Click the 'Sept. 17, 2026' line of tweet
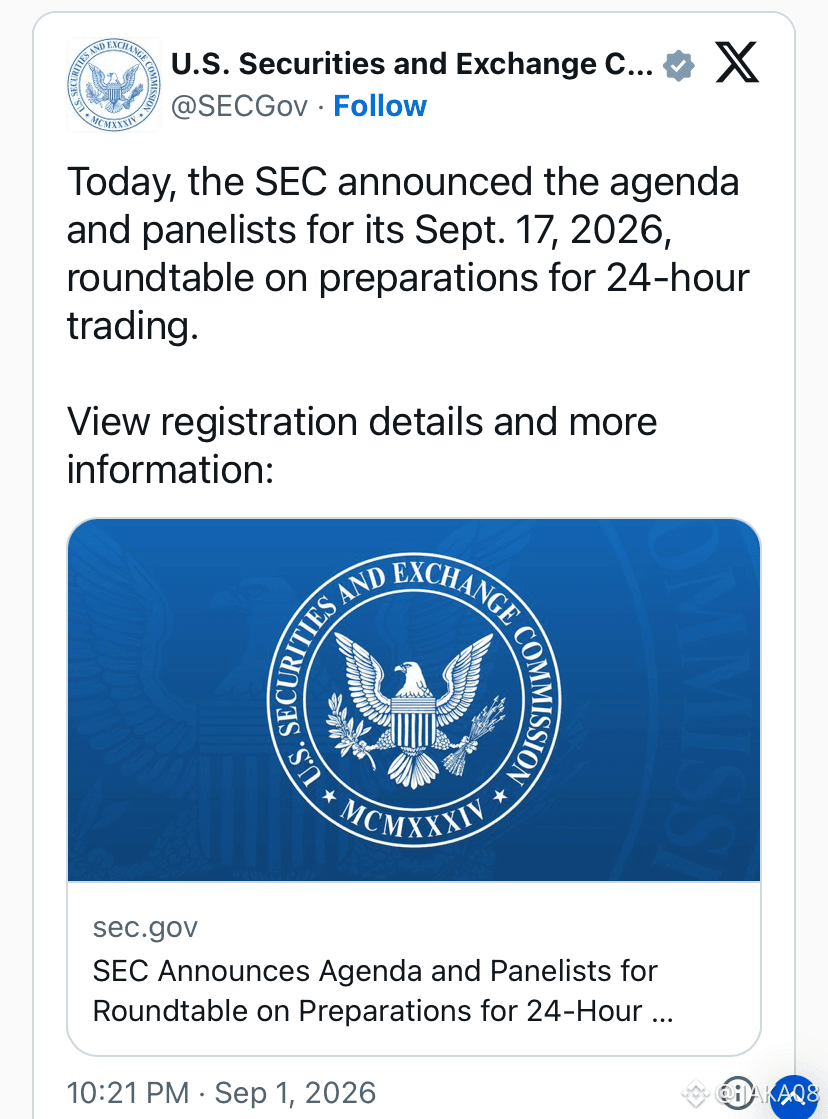The height and width of the screenshot is (1119, 828). click(x=369, y=230)
